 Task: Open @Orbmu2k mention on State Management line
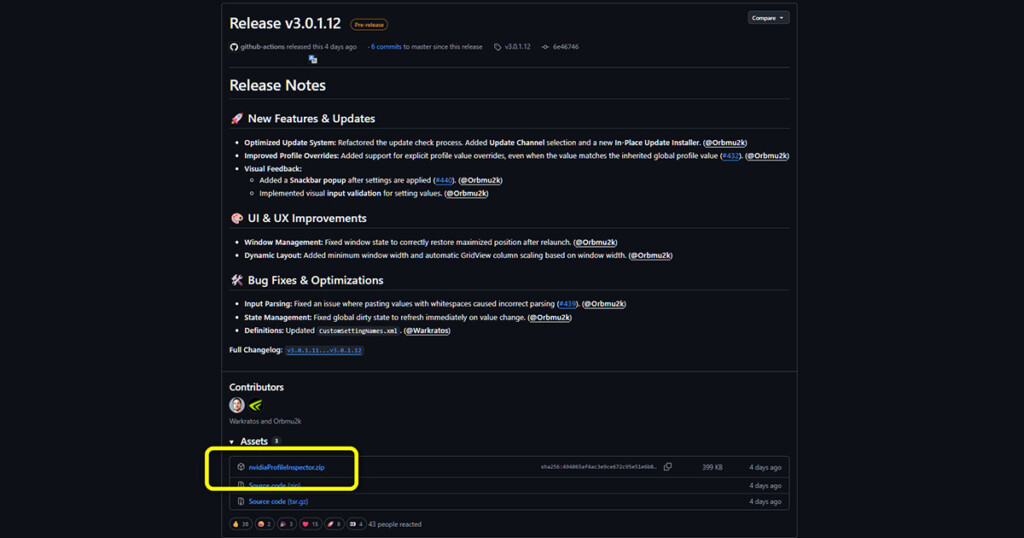point(550,317)
